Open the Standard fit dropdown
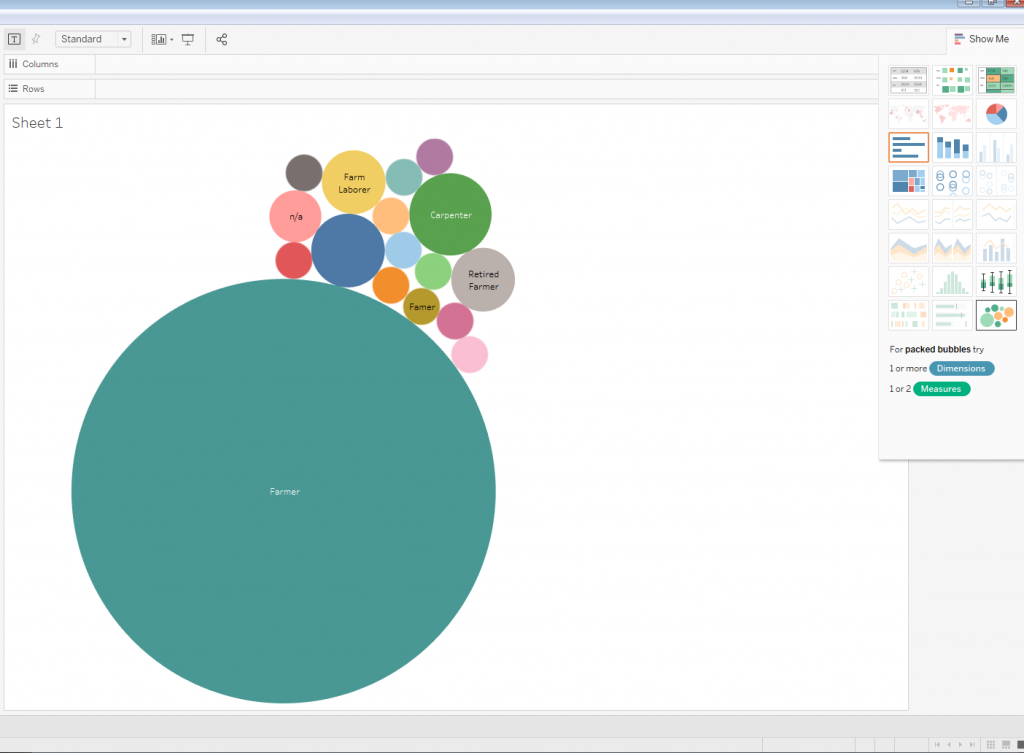Image resolution: width=1024 pixels, height=753 pixels. pyautogui.click(x=122, y=39)
